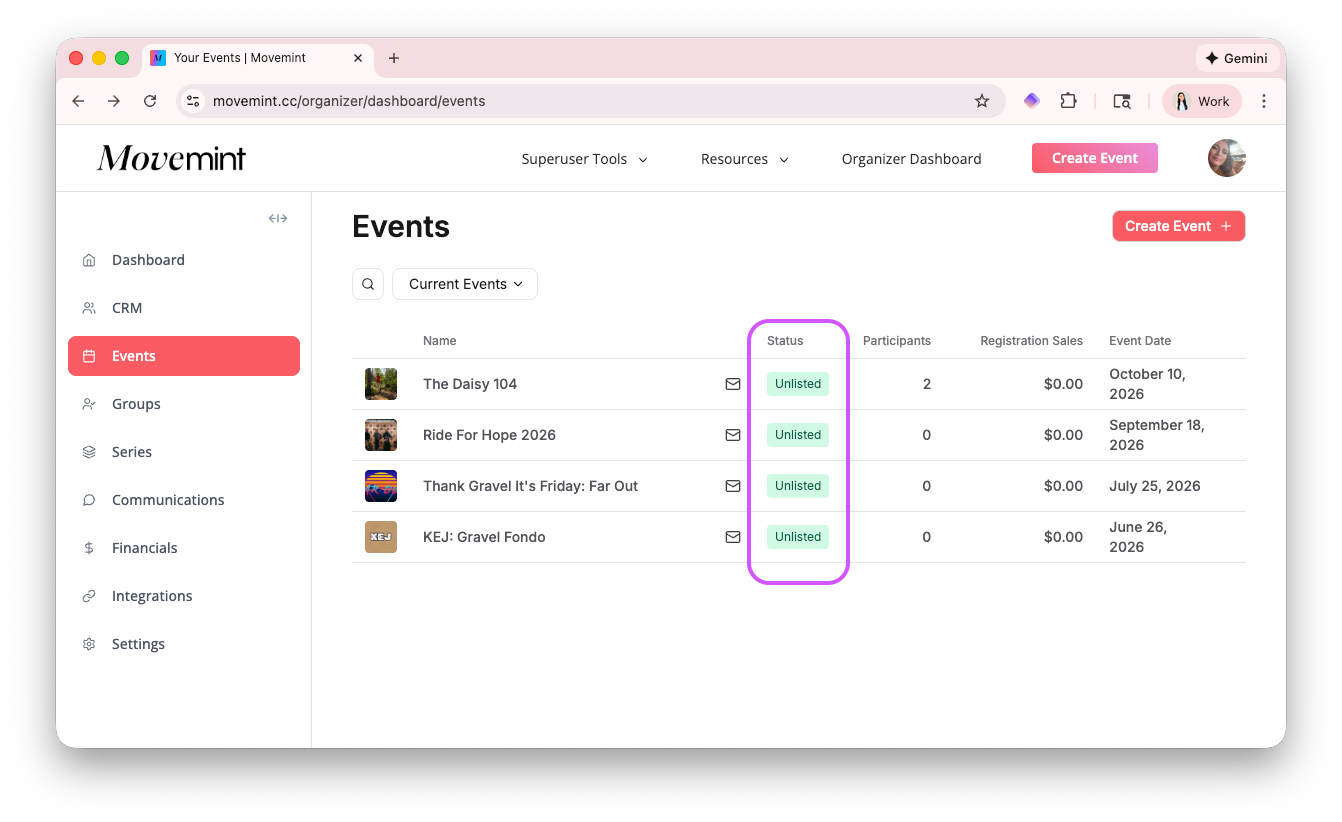The width and height of the screenshot is (1342, 822).
Task: Expand the Superuser Tools menu
Action: click(x=584, y=159)
